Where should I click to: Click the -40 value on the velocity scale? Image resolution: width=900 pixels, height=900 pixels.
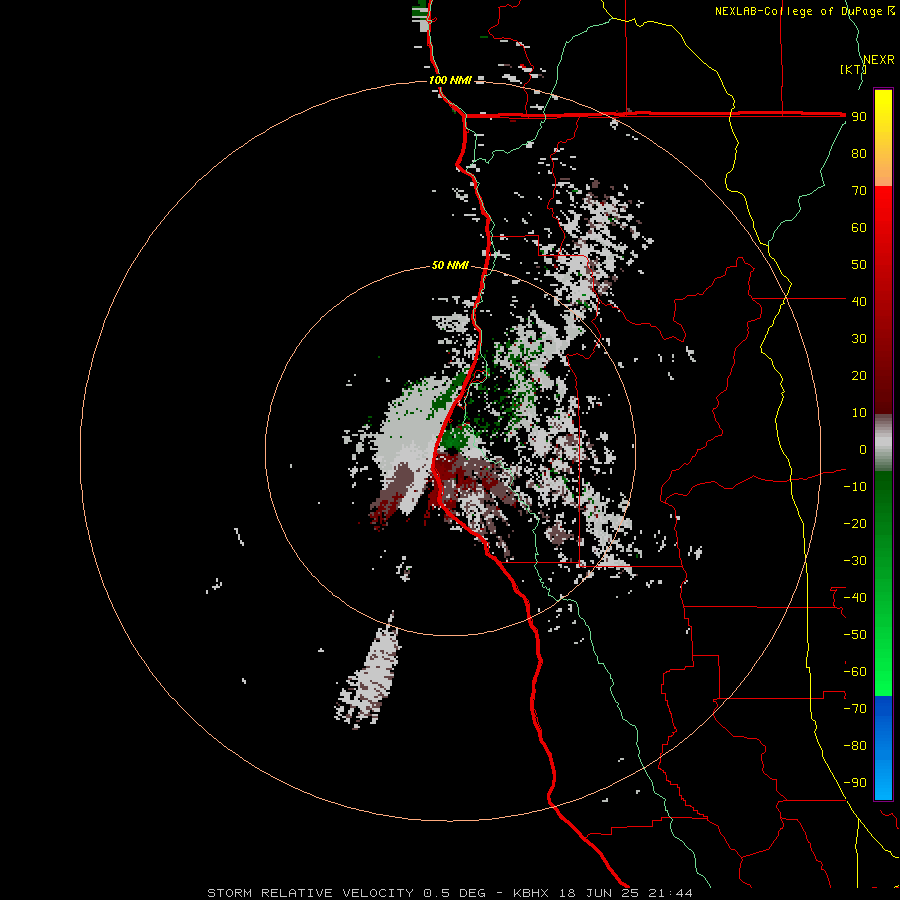tap(855, 598)
